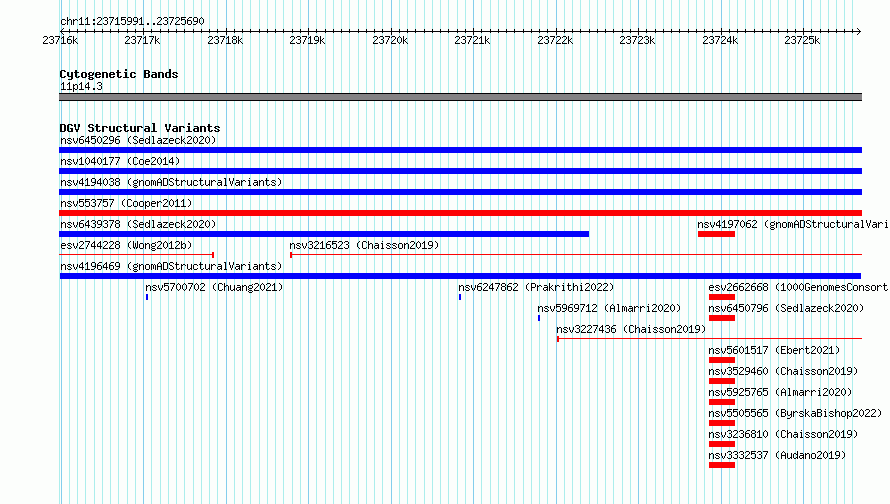The width and height of the screenshot is (890, 504).
Task: Click the gray 11p14.3 cytogenetic band bar
Action: 460,97
